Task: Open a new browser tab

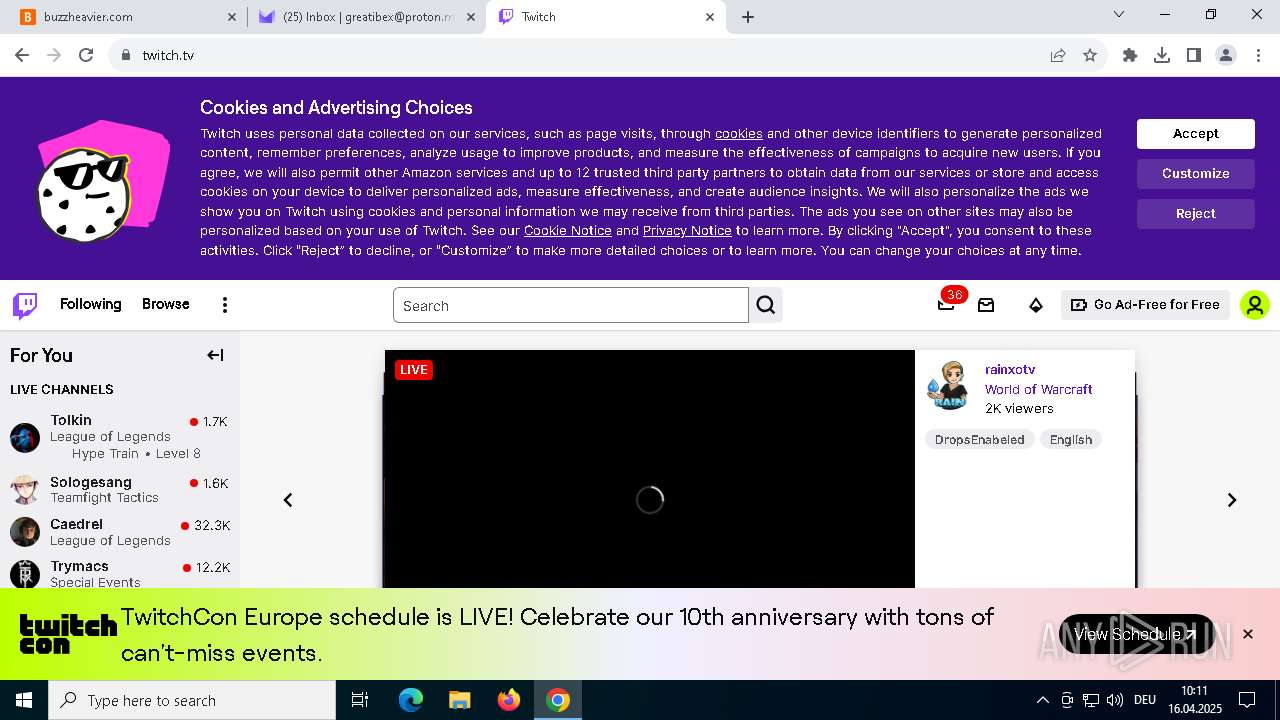Action: click(x=748, y=17)
